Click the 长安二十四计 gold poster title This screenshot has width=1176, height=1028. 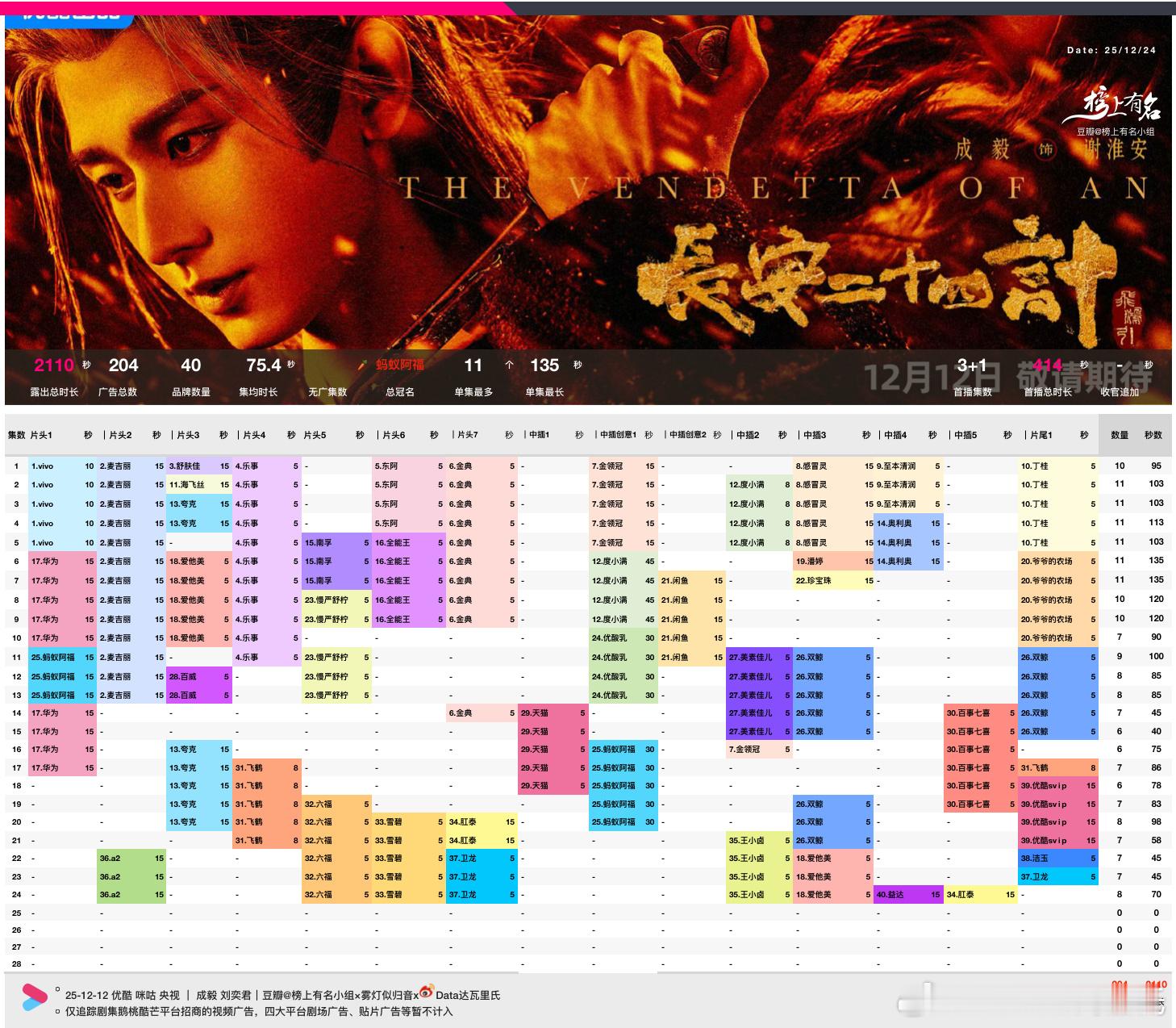[x=878, y=282]
